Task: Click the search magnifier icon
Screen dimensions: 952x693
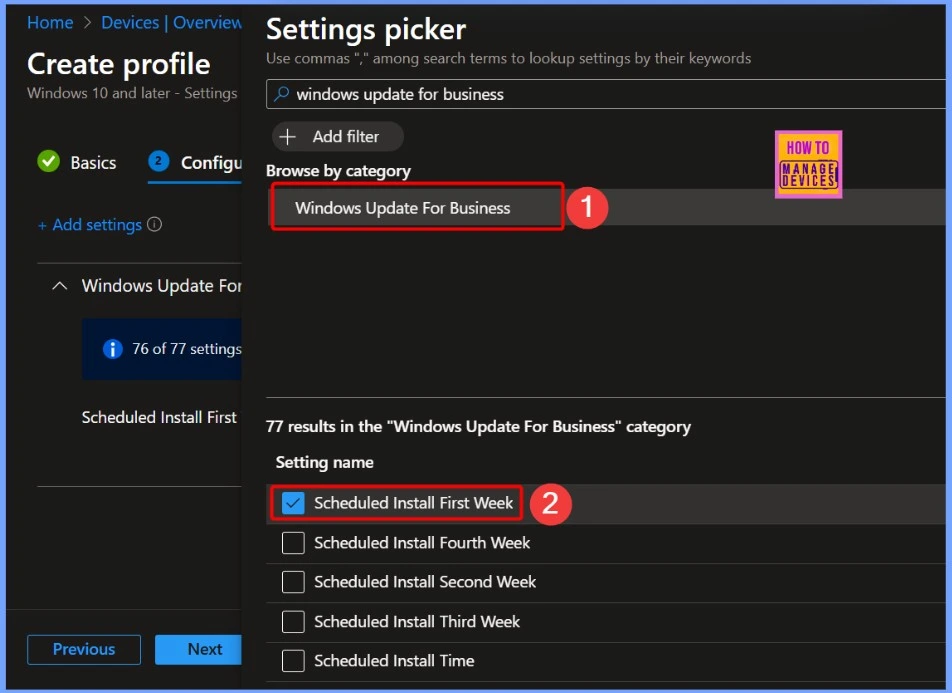Action: click(281, 94)
